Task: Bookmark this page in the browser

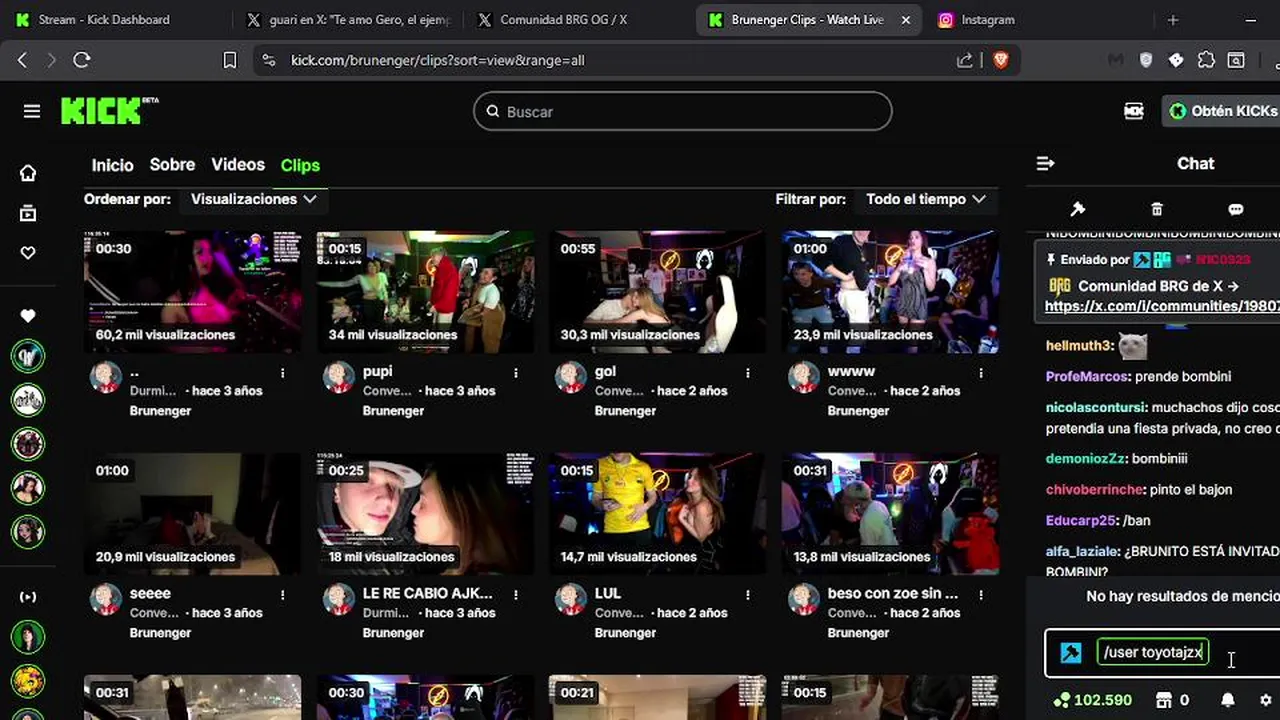Action: [x=229, y=60]
